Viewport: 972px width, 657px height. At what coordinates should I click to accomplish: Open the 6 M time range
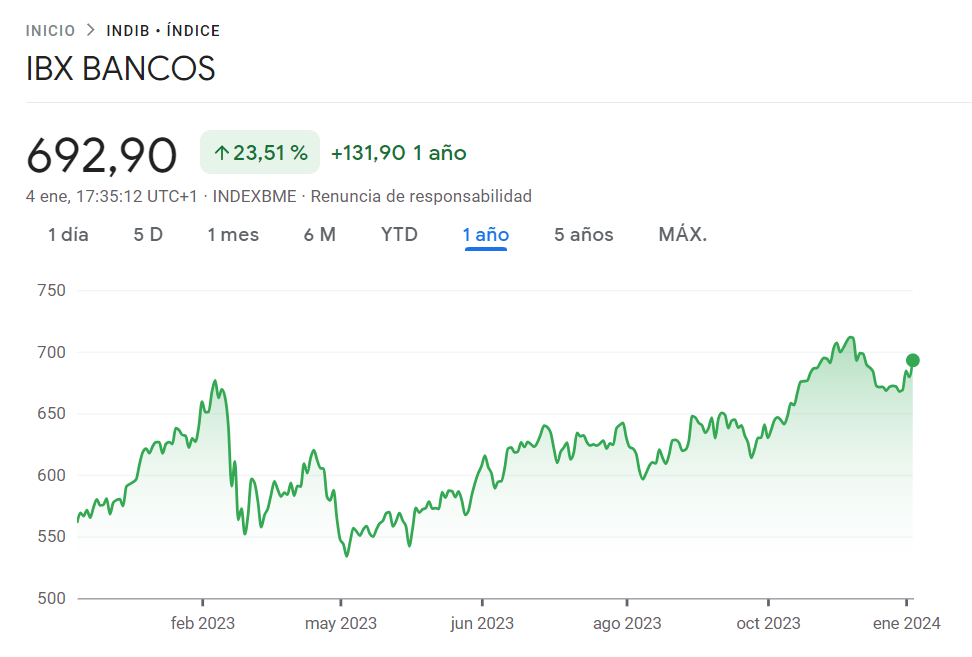point(320,234)
